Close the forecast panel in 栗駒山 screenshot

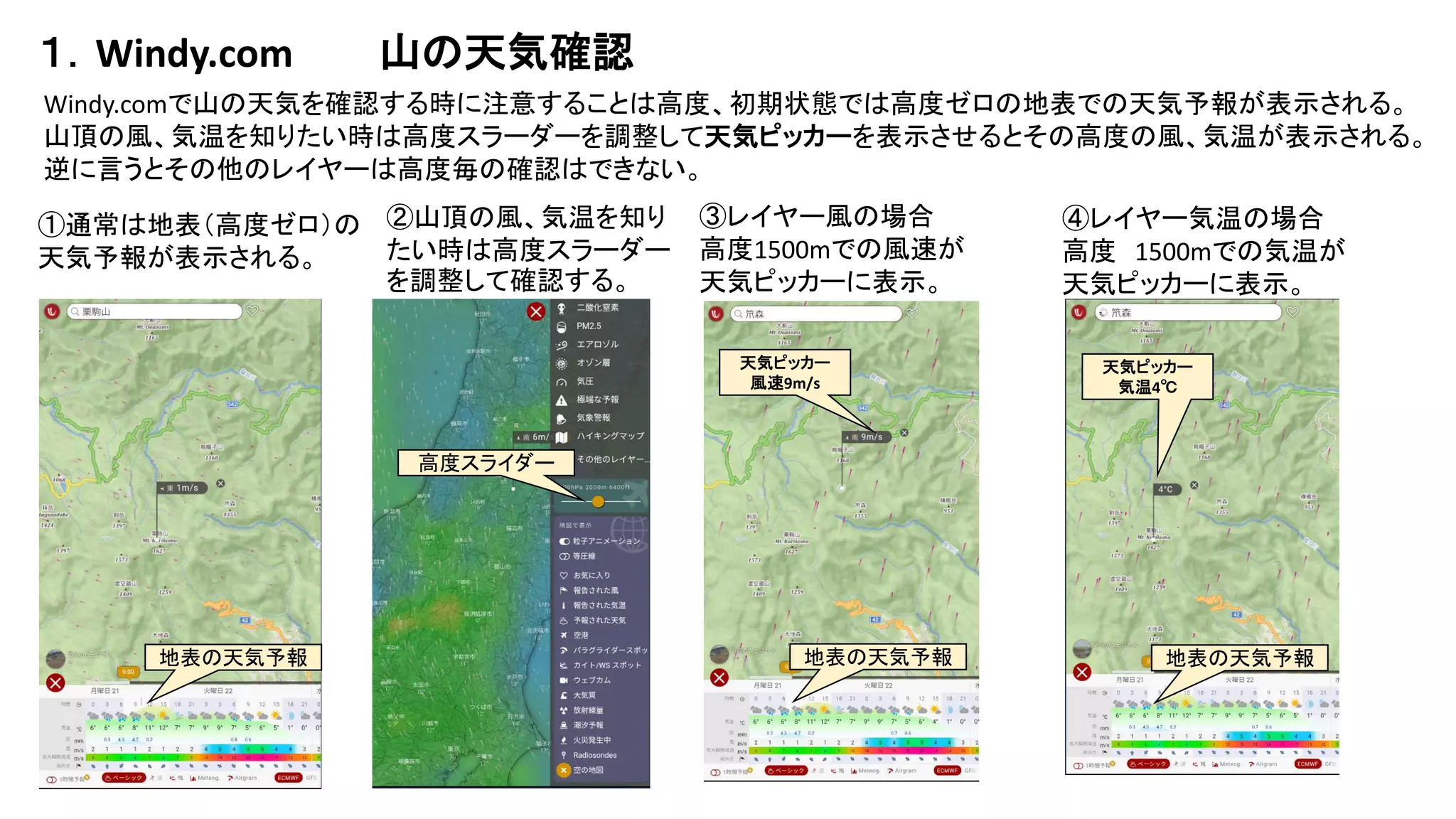[x=55, y=683]
